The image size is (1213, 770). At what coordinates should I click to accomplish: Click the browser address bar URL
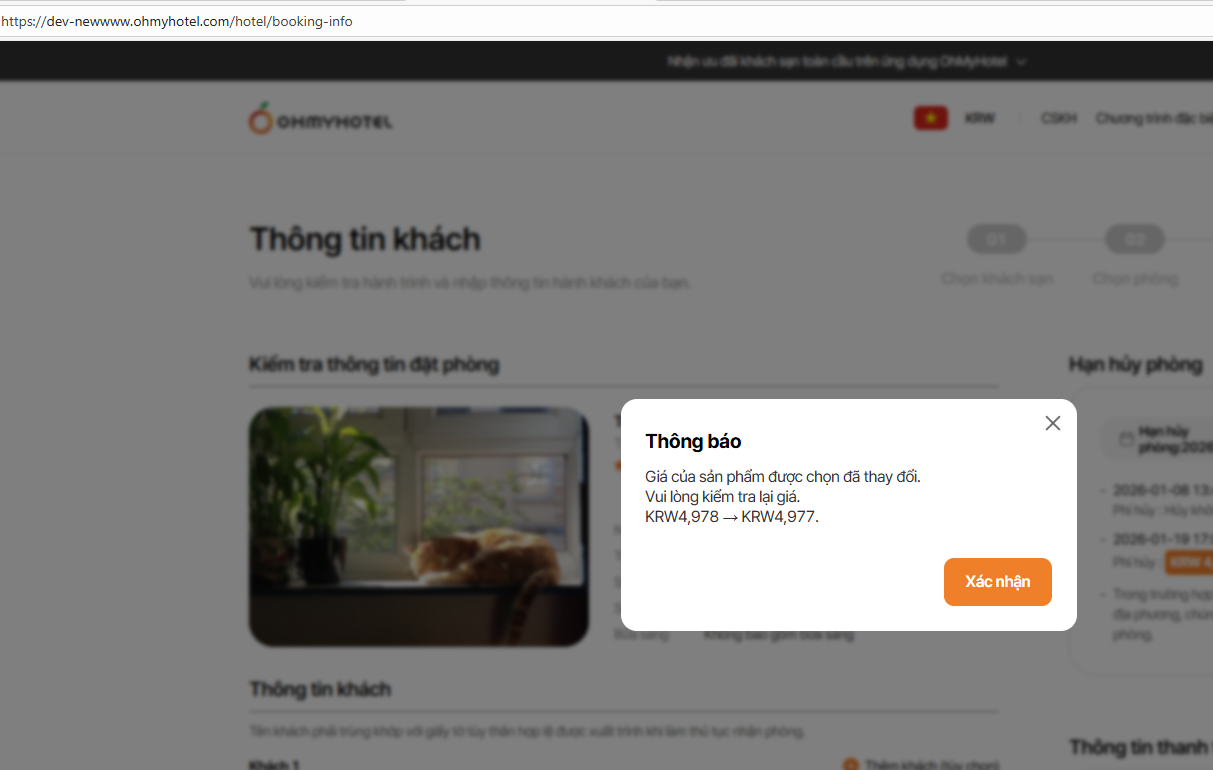(177, 21)
